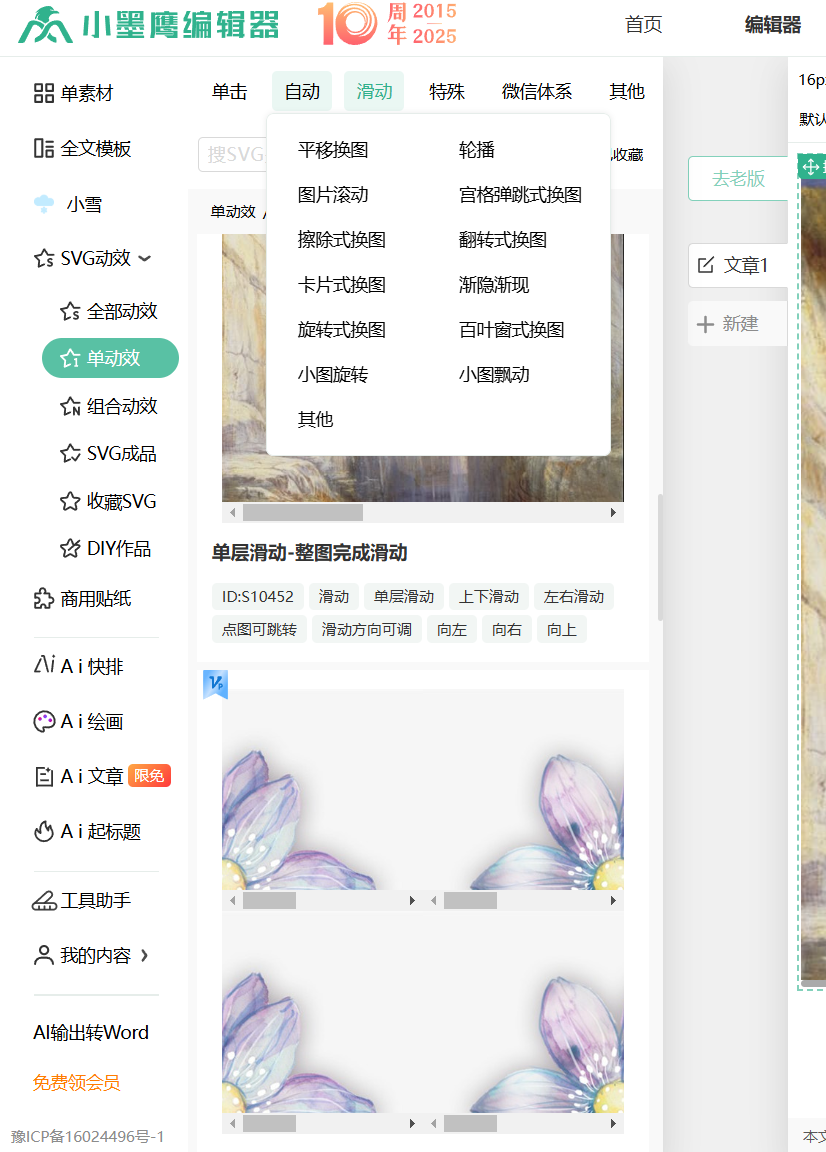This screenshot has width=826, height=1152.
Task: Click right arrow of waterfall image scrollbar
Action: [613, 513]
